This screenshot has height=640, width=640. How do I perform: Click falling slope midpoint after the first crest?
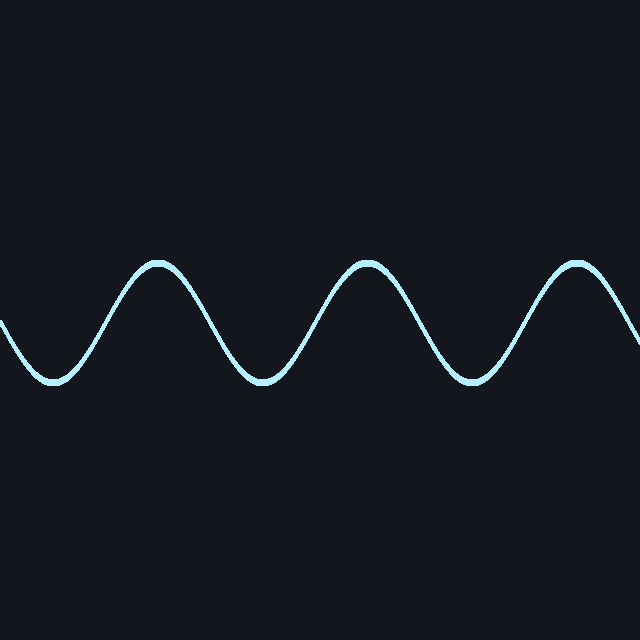pyautogui.click(x=210, y=322)
